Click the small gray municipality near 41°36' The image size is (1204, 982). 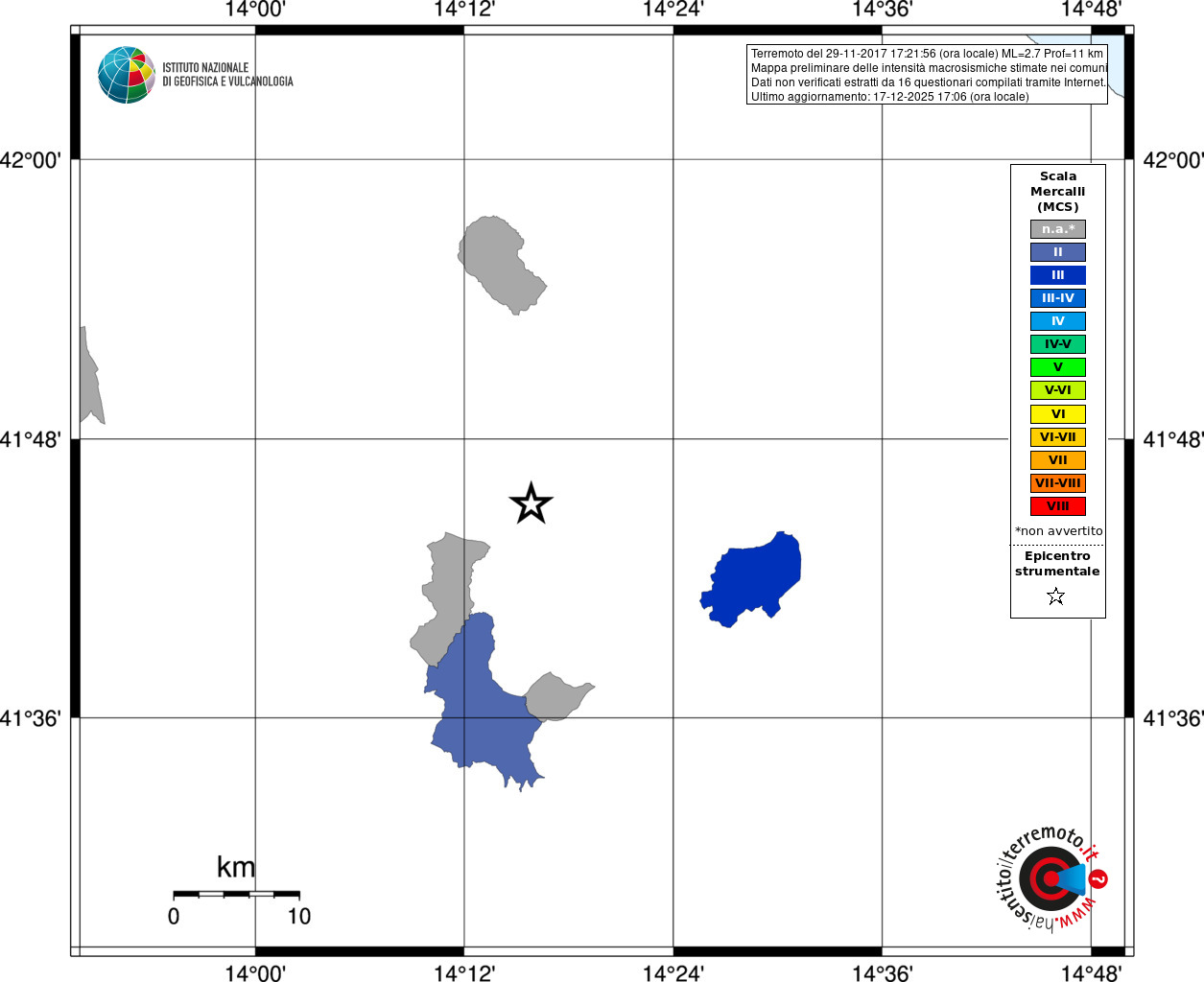click(x=556, y=697)
